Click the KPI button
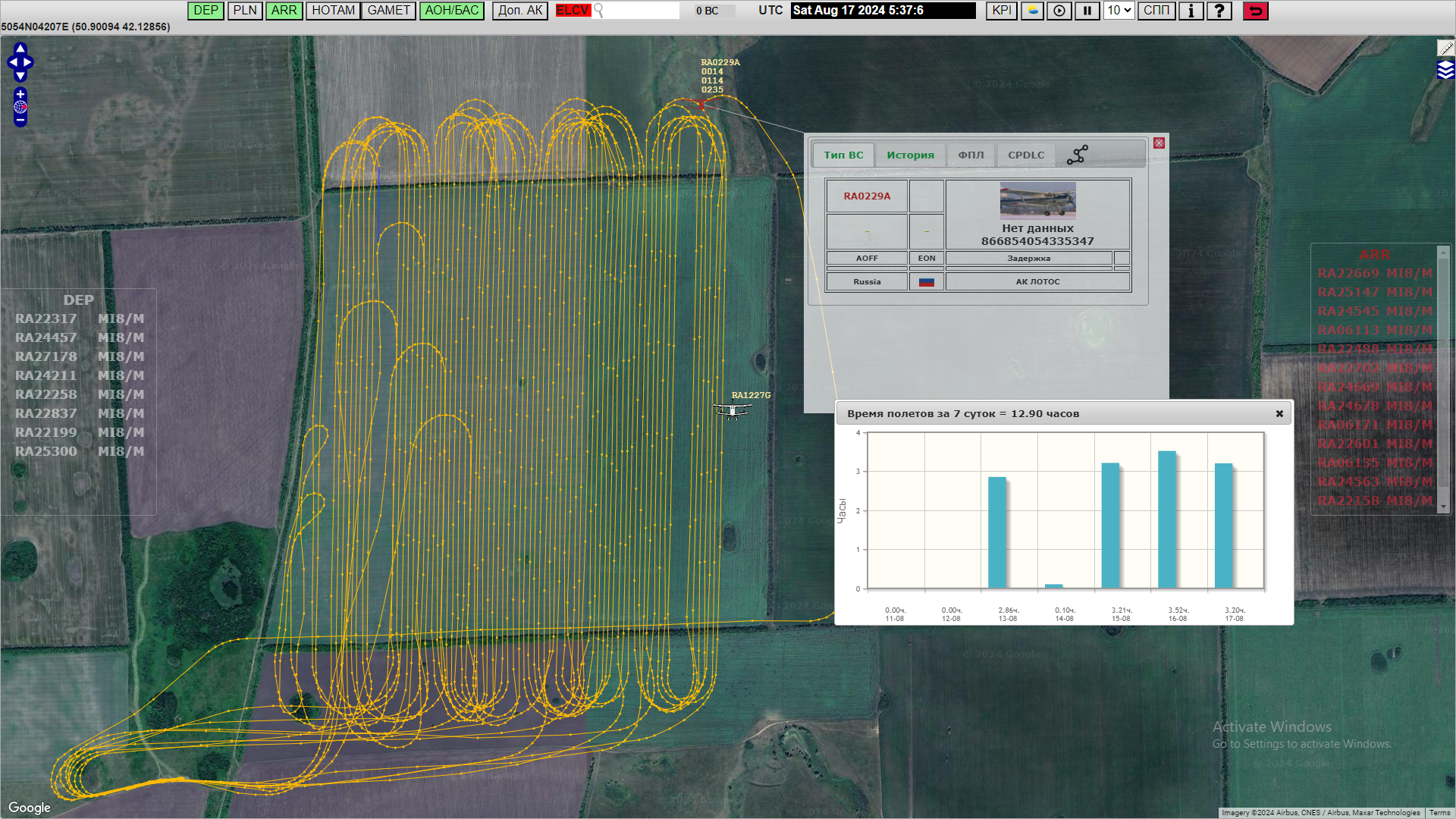The width and height of the screenshot is (1456, 819). (x=1001, y=11)
